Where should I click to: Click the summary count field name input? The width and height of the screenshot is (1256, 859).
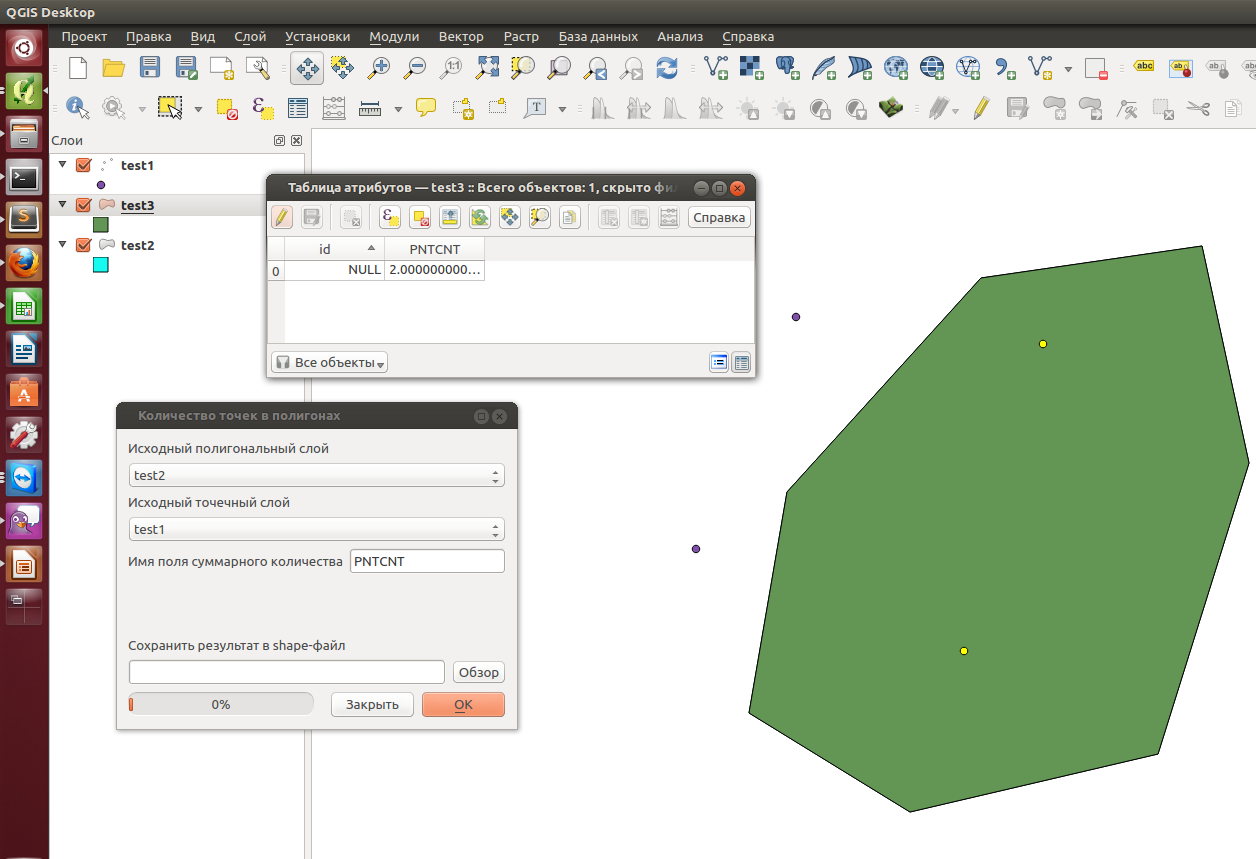point(427,561)
